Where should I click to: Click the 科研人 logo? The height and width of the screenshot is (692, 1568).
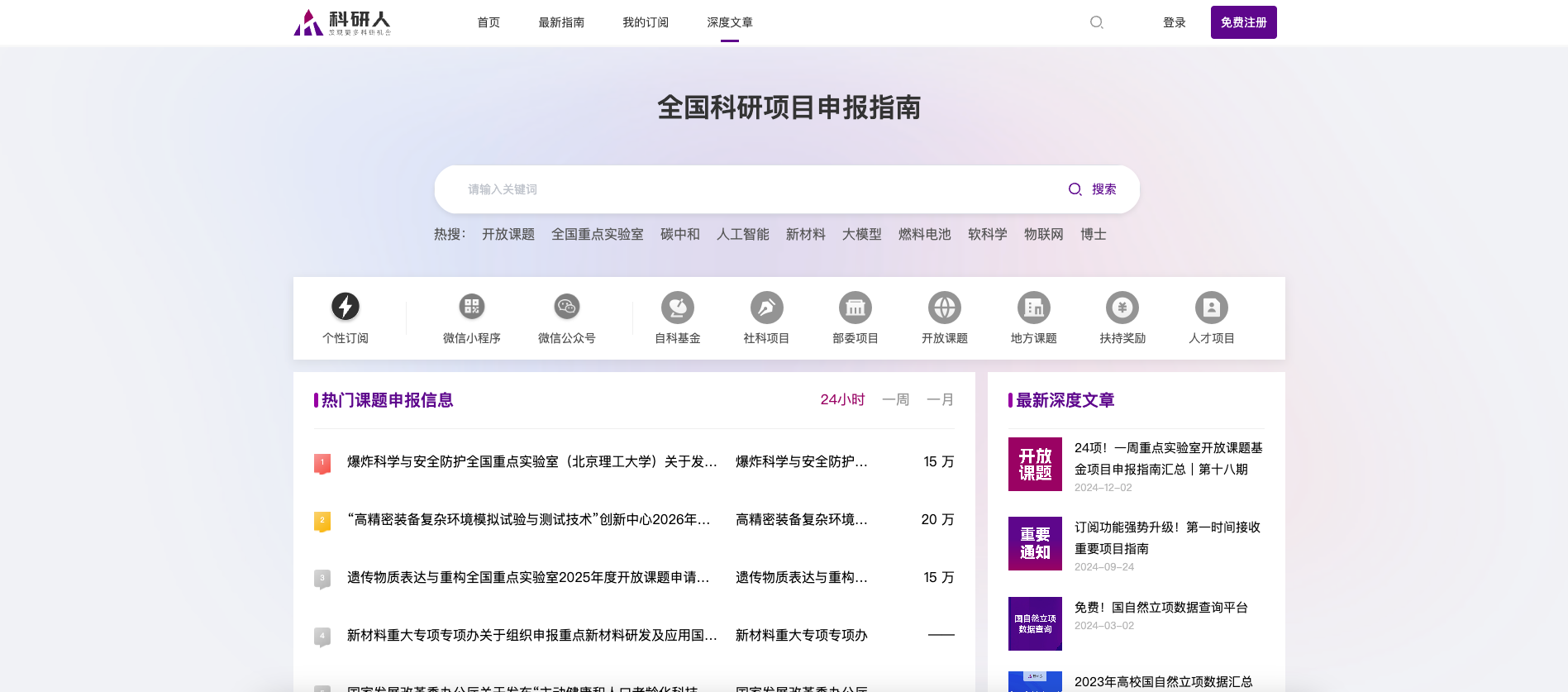(x=342, y=22)
